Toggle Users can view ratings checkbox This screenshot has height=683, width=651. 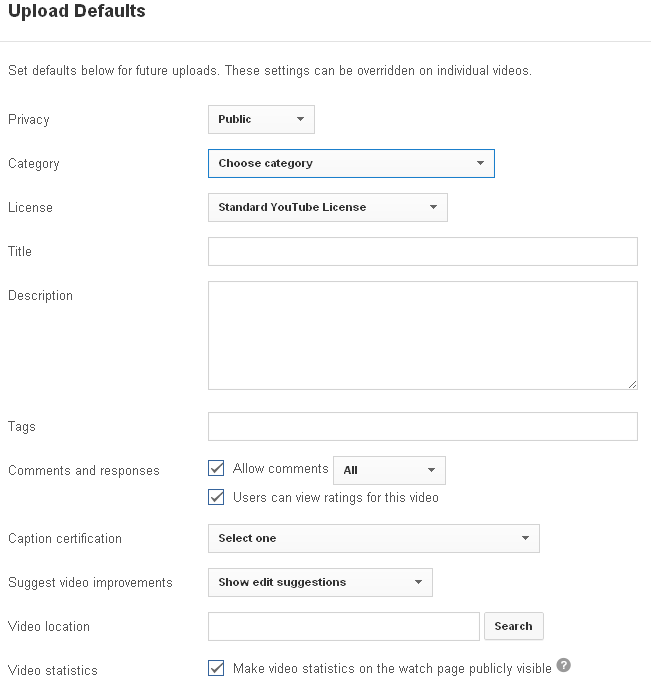tap(216, 497)
